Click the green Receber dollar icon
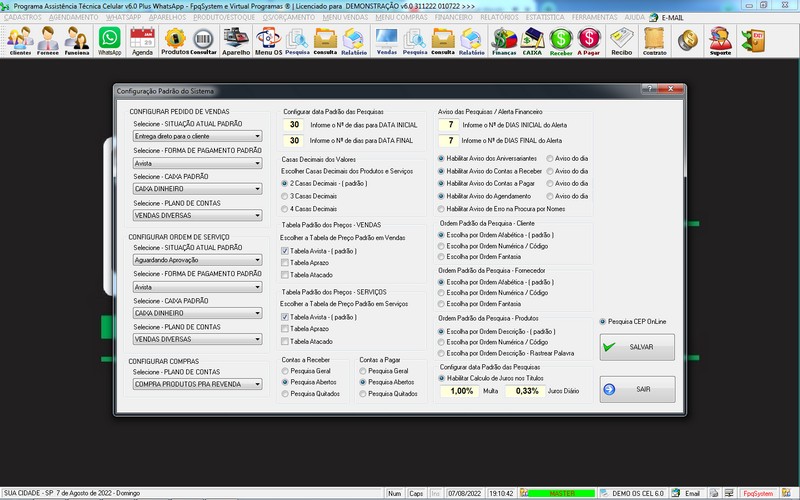Image resolution: width=800 pixels, height=500 pixels. click(x=561, y=41)
